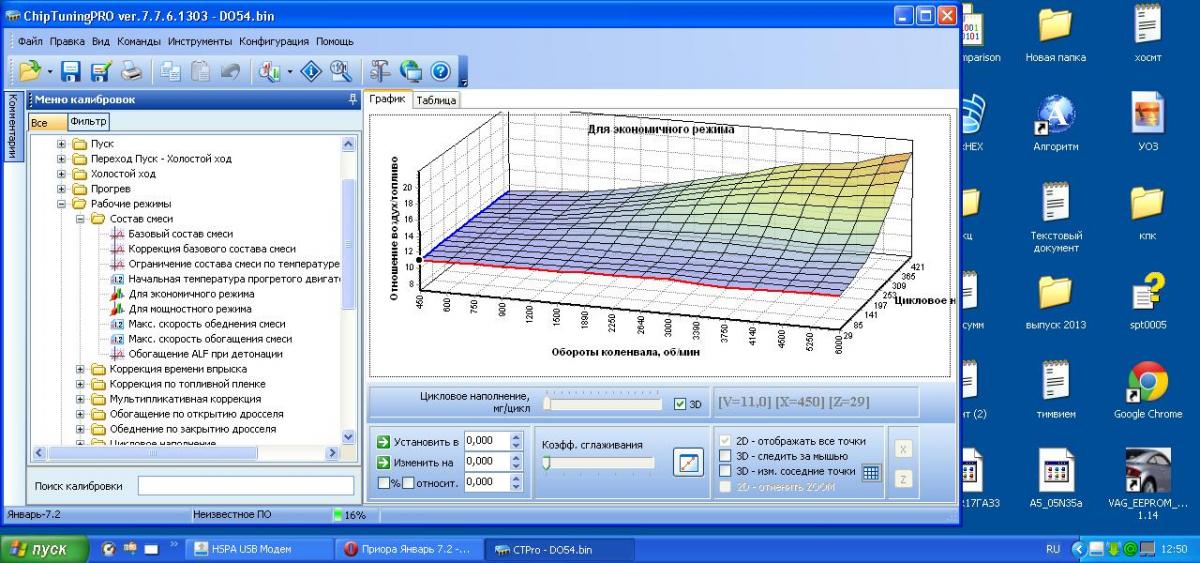Expand the Прогрев folder node

62,189
